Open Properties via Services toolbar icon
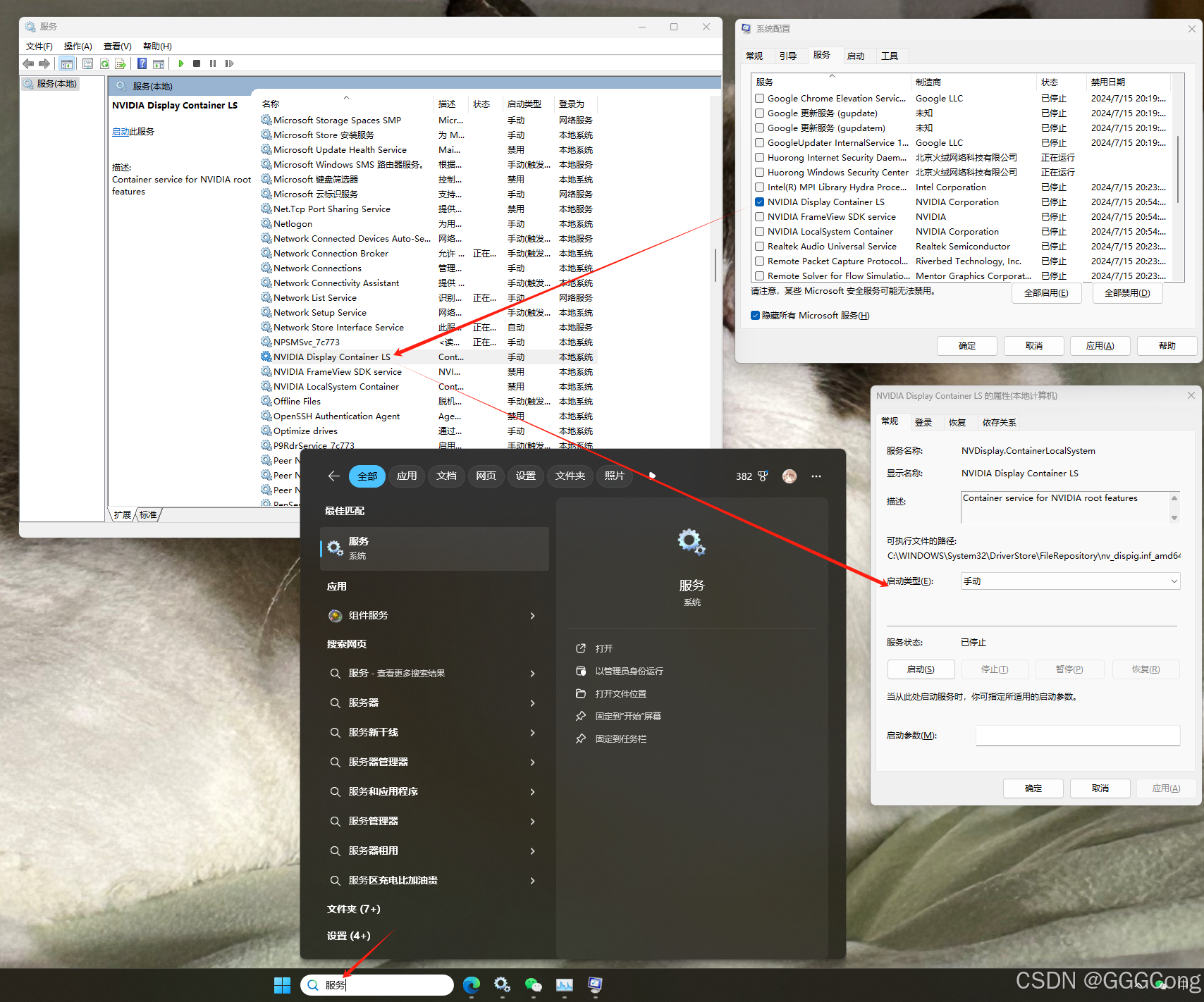Image resolution: width=1204 pixels, height=1002 pixels. coord(87,63)
